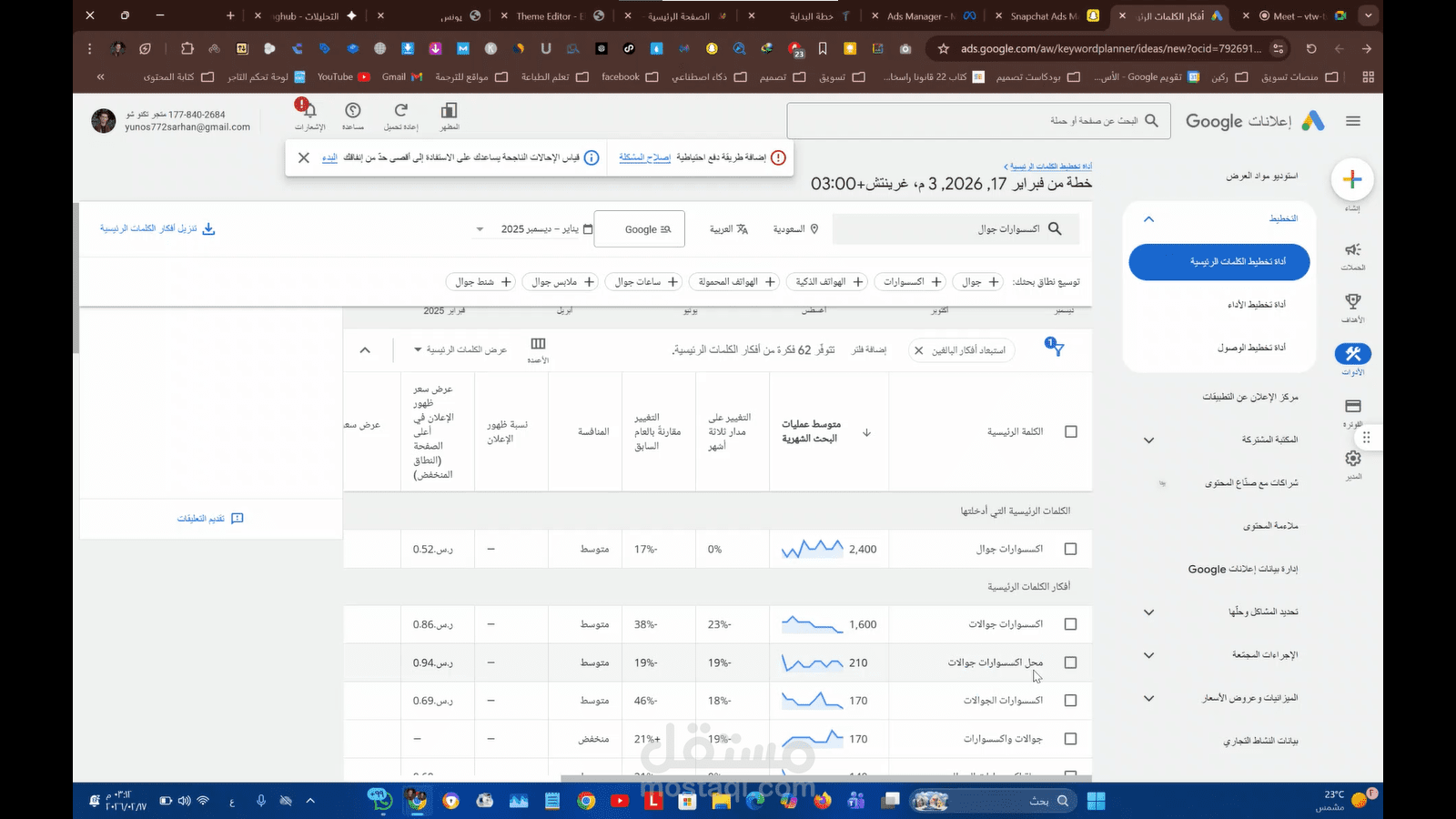Click the account profile avatar
The image size is (1456, 819).
coord(104,121)
